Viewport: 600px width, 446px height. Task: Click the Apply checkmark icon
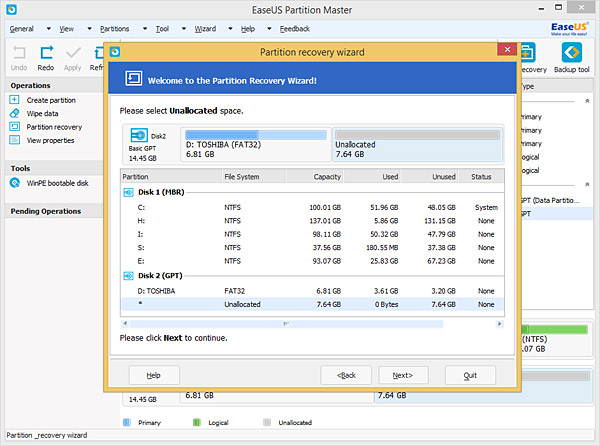click(73, 53)
